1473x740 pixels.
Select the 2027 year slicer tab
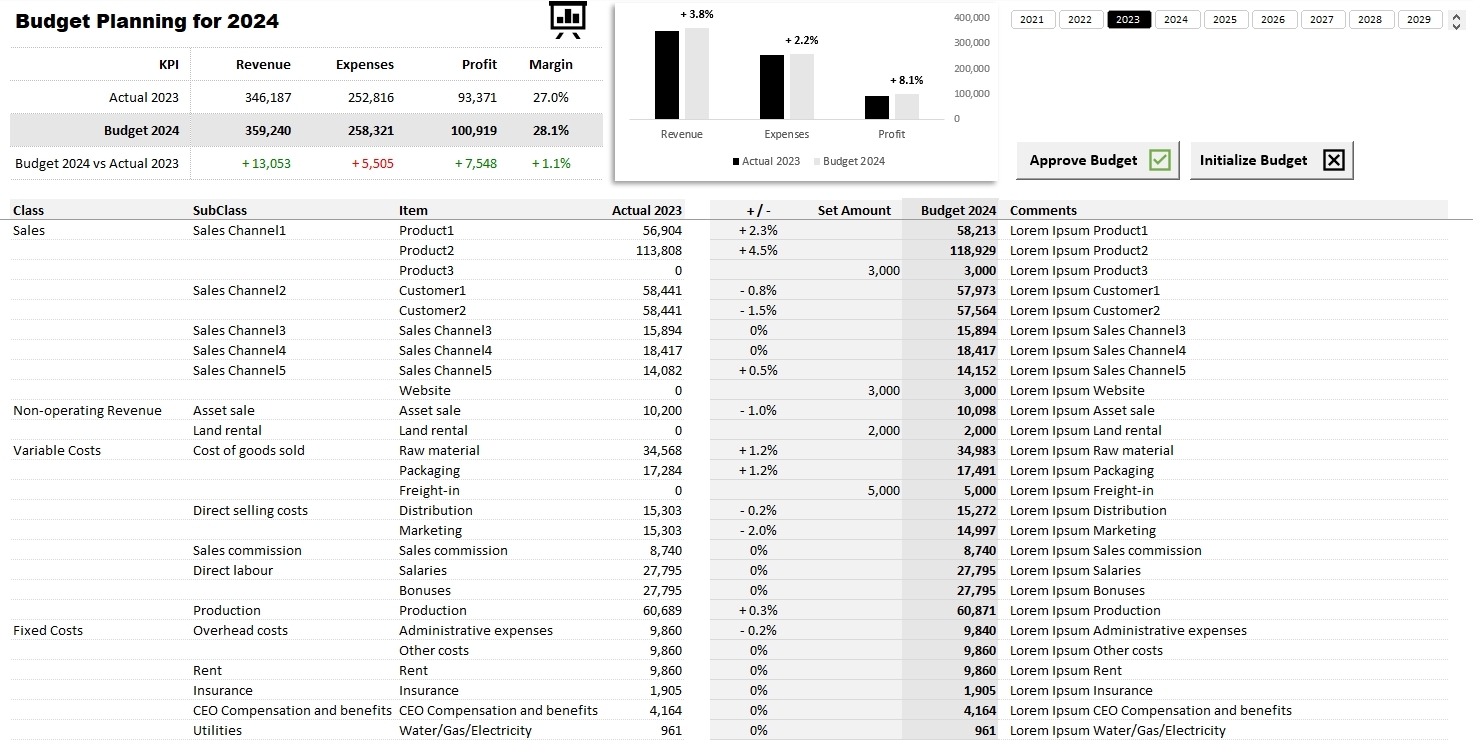[1322, 19]
